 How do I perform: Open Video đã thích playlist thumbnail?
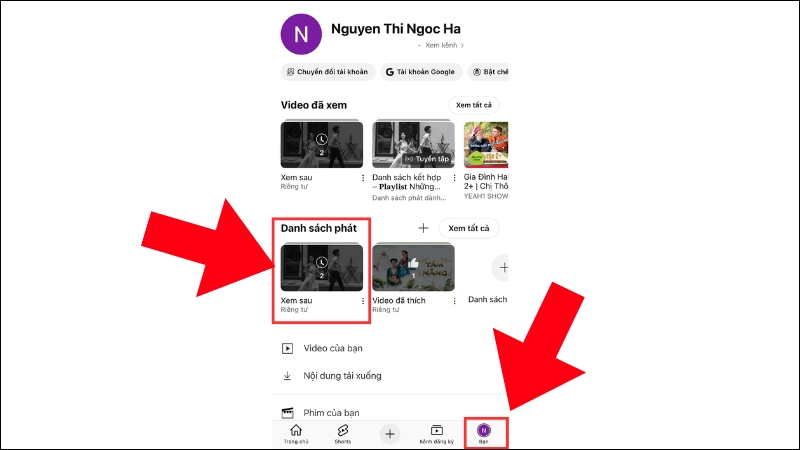tap(413, 267)
